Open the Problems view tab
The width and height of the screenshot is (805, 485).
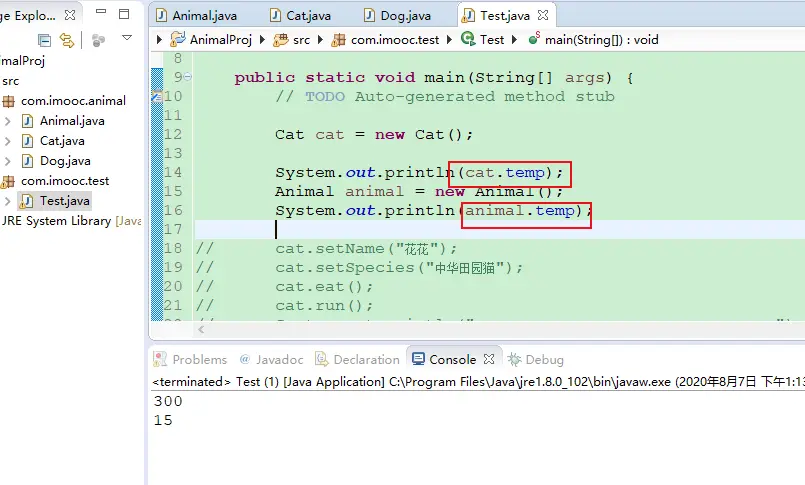199,360
